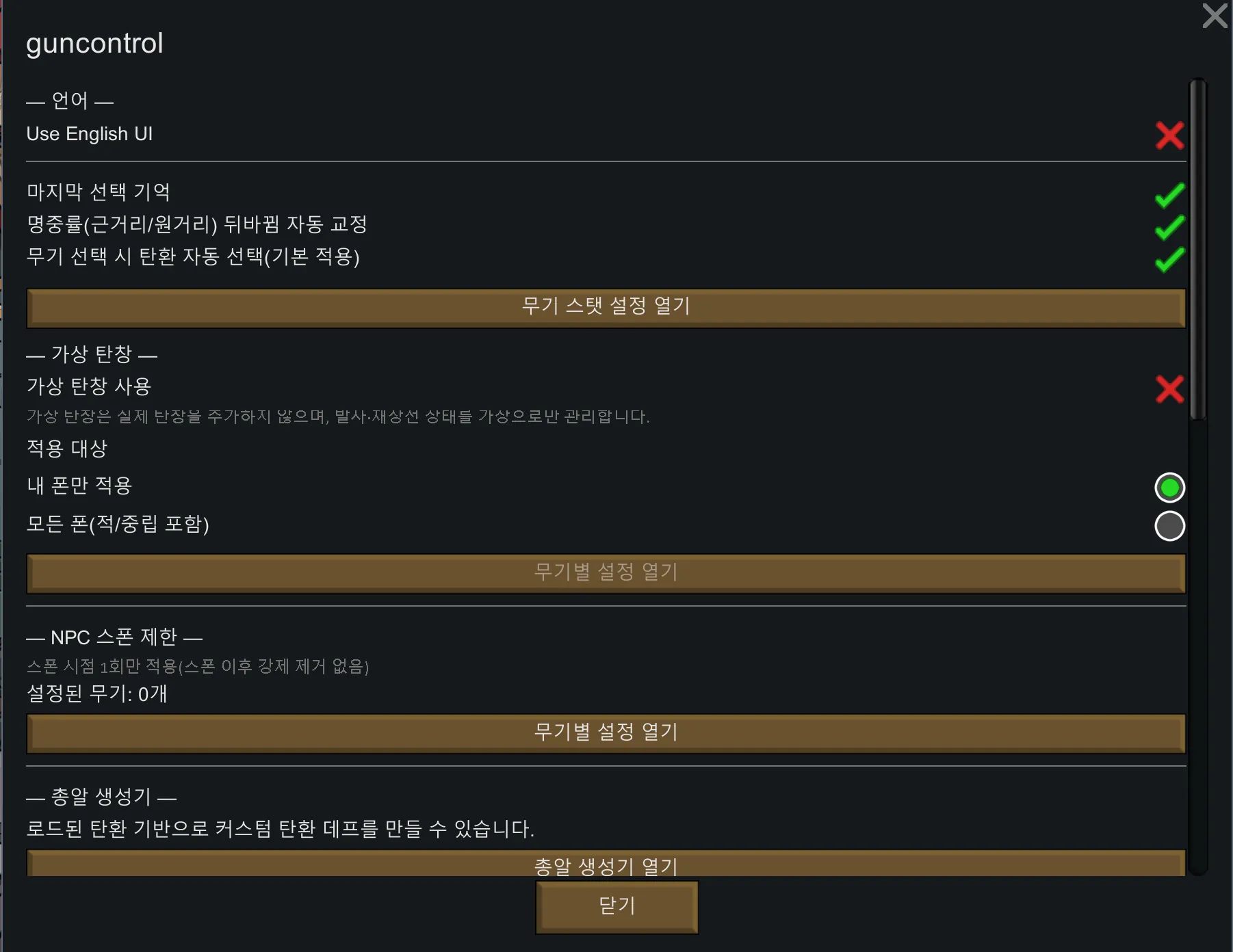1233x952 pixels.
Task: Open the 총알 생성기 열기 button
Action: click(606, 864)
